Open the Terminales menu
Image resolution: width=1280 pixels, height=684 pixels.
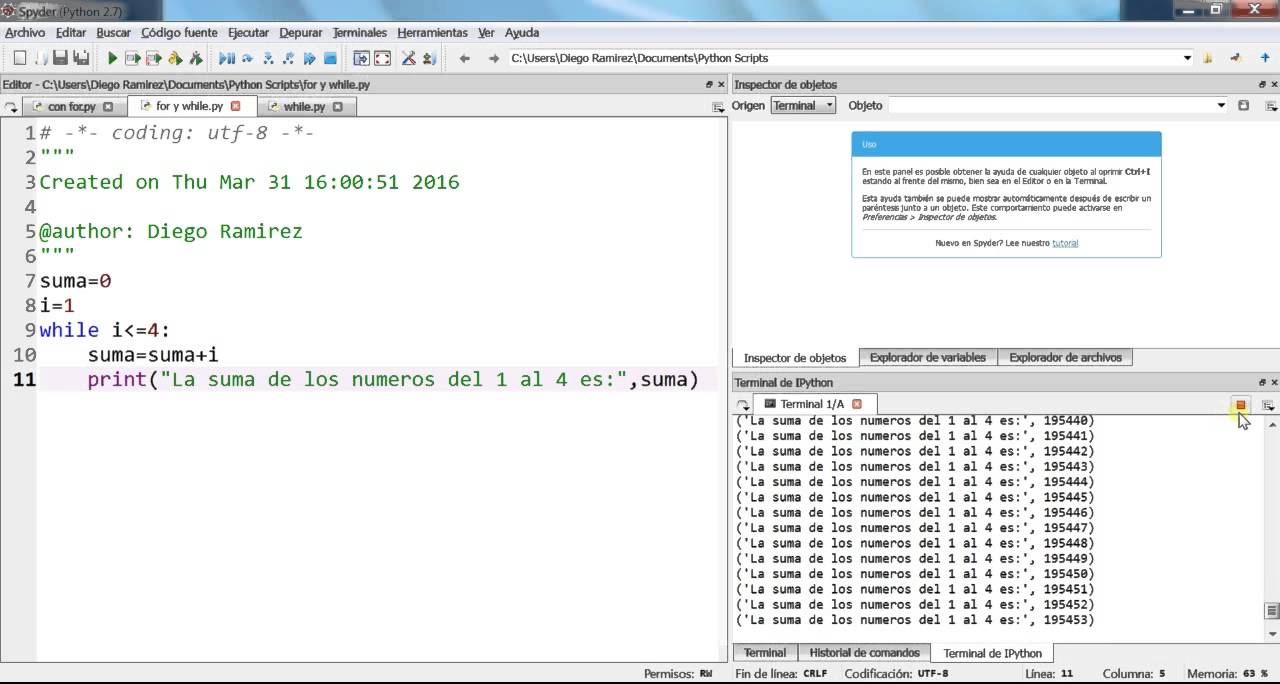[359, 33]
